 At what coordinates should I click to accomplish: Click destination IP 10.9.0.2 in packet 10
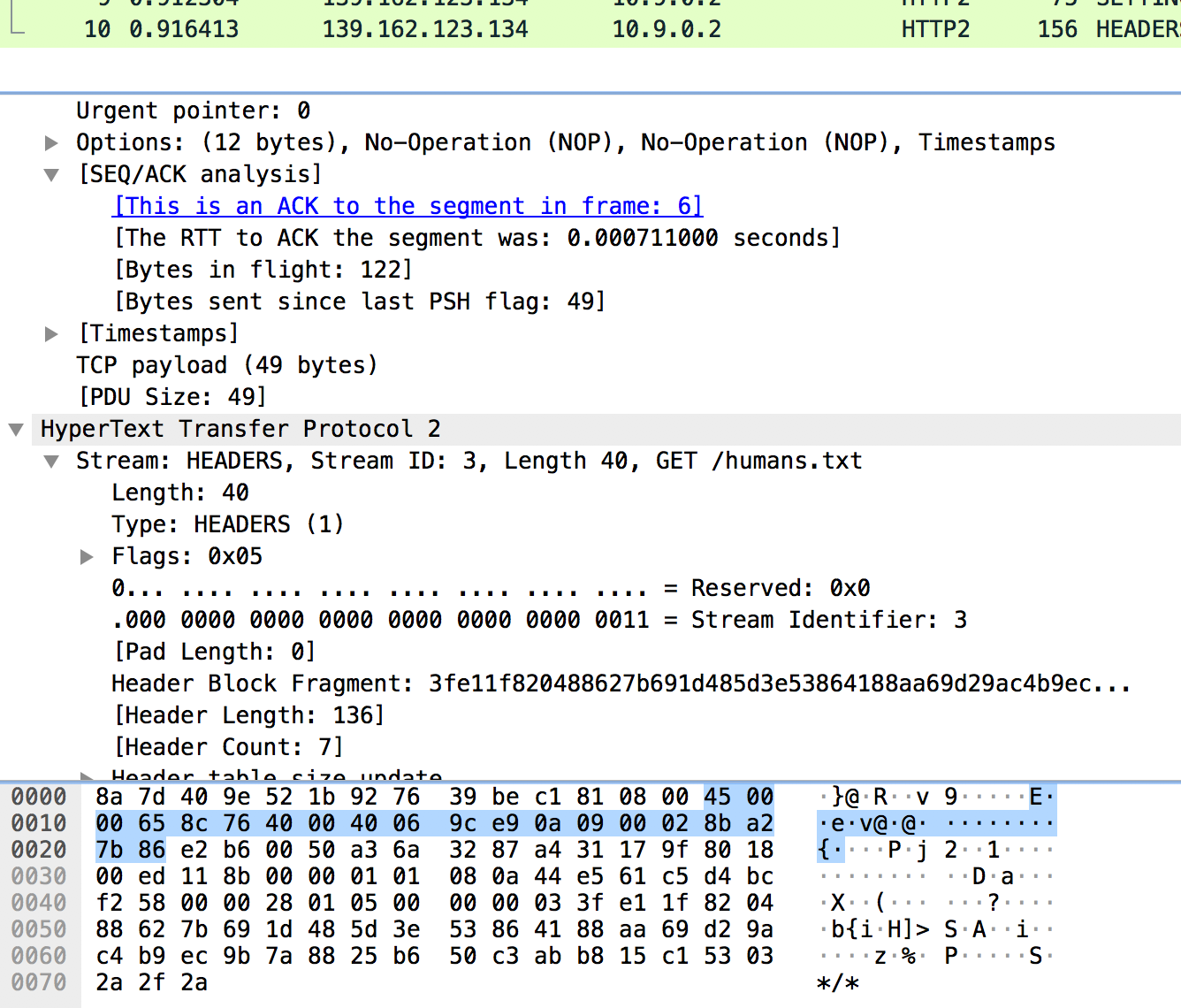(667, 29)
